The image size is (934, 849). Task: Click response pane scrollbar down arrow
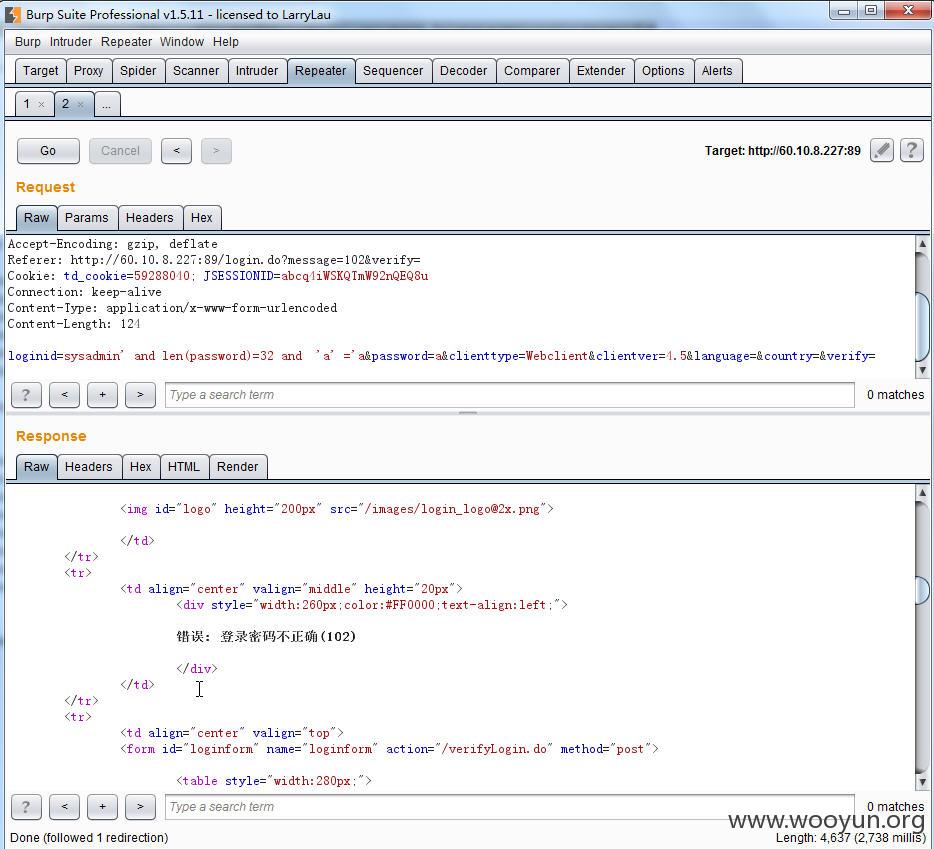[922, 782]
